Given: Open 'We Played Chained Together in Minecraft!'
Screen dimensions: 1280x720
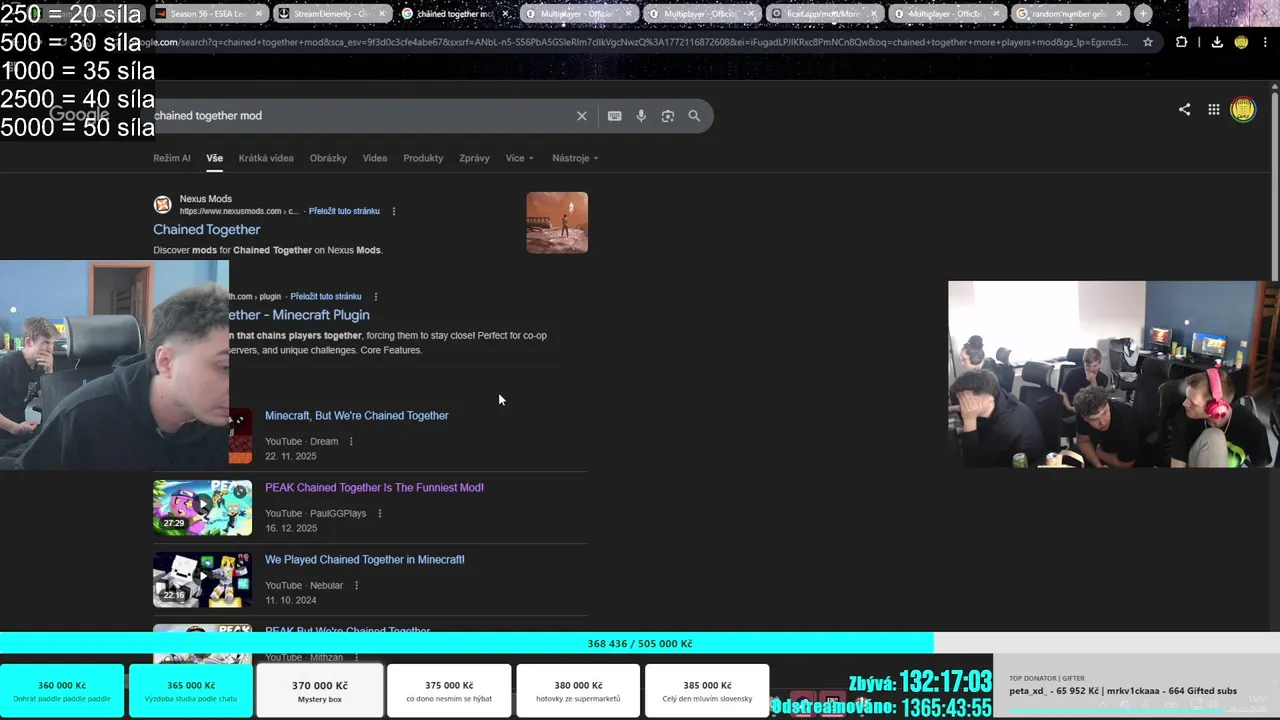Looking at the screenshot, I should click(x=365, y=560).
